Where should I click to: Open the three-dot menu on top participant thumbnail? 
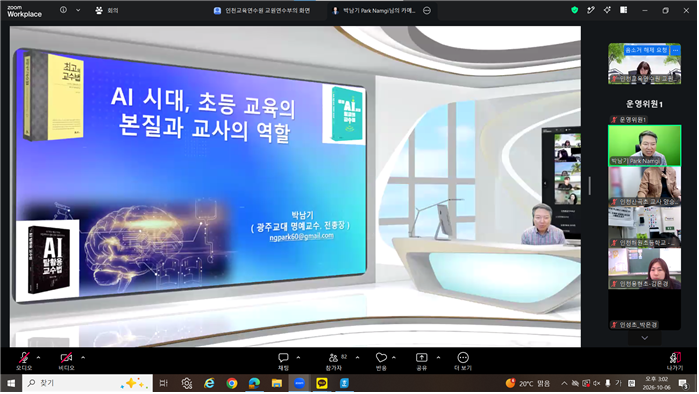(x=675, y=50)
